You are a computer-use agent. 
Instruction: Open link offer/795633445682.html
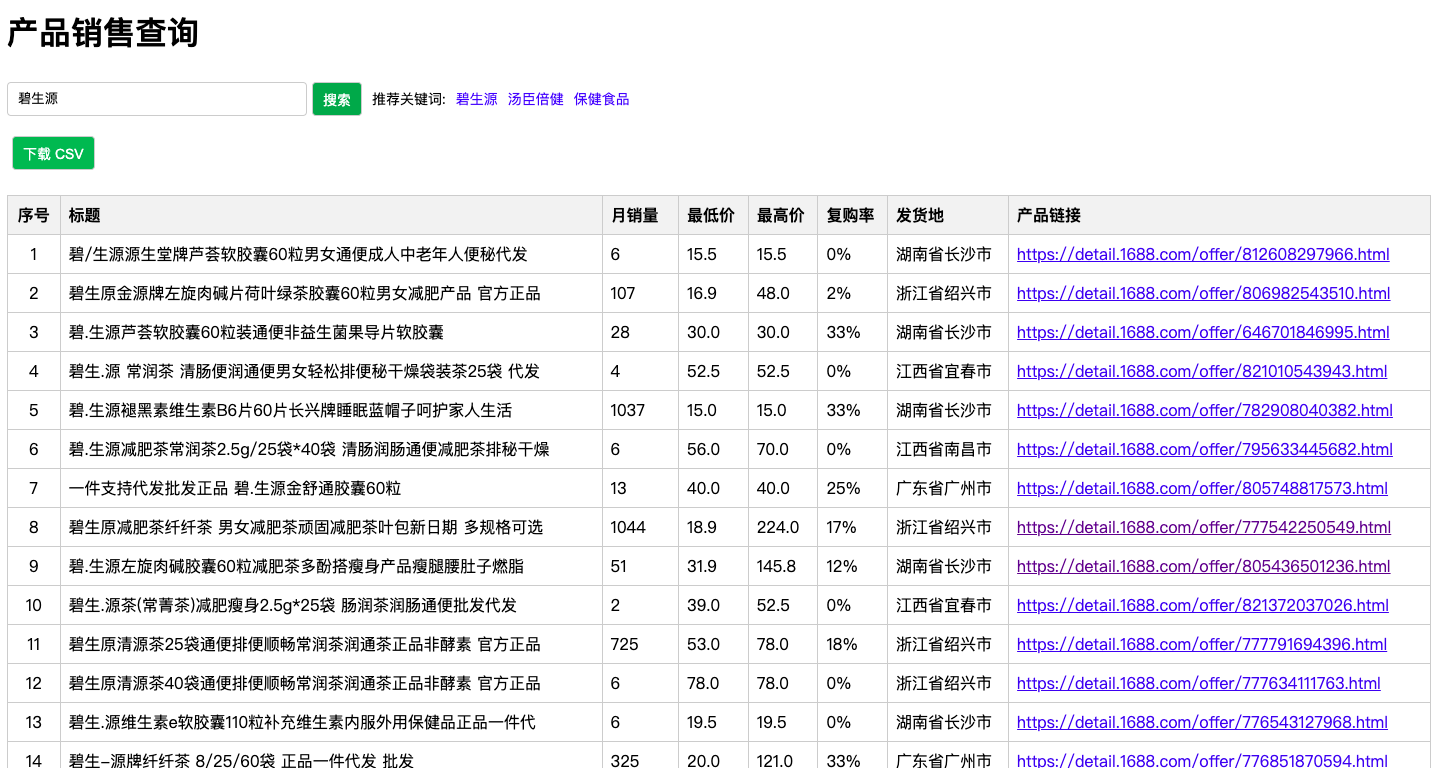(1205, 449)
